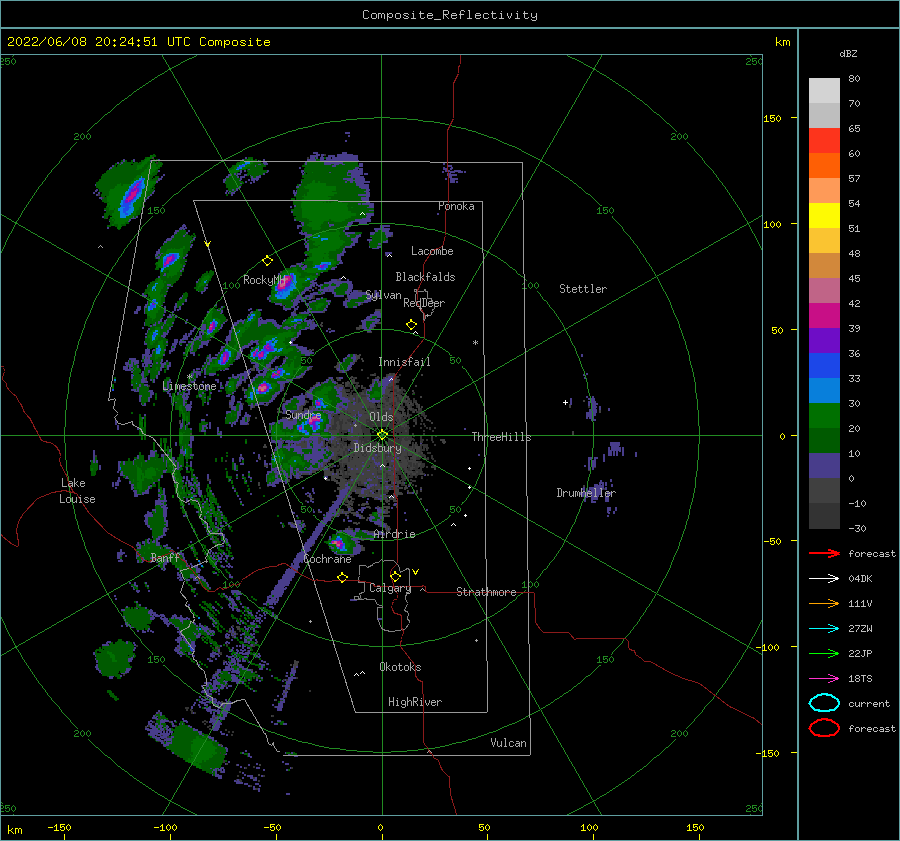The height and width of the screenshot is (841, 900).
Task: Click the Ponoka town label
Action: click(456, 206)
